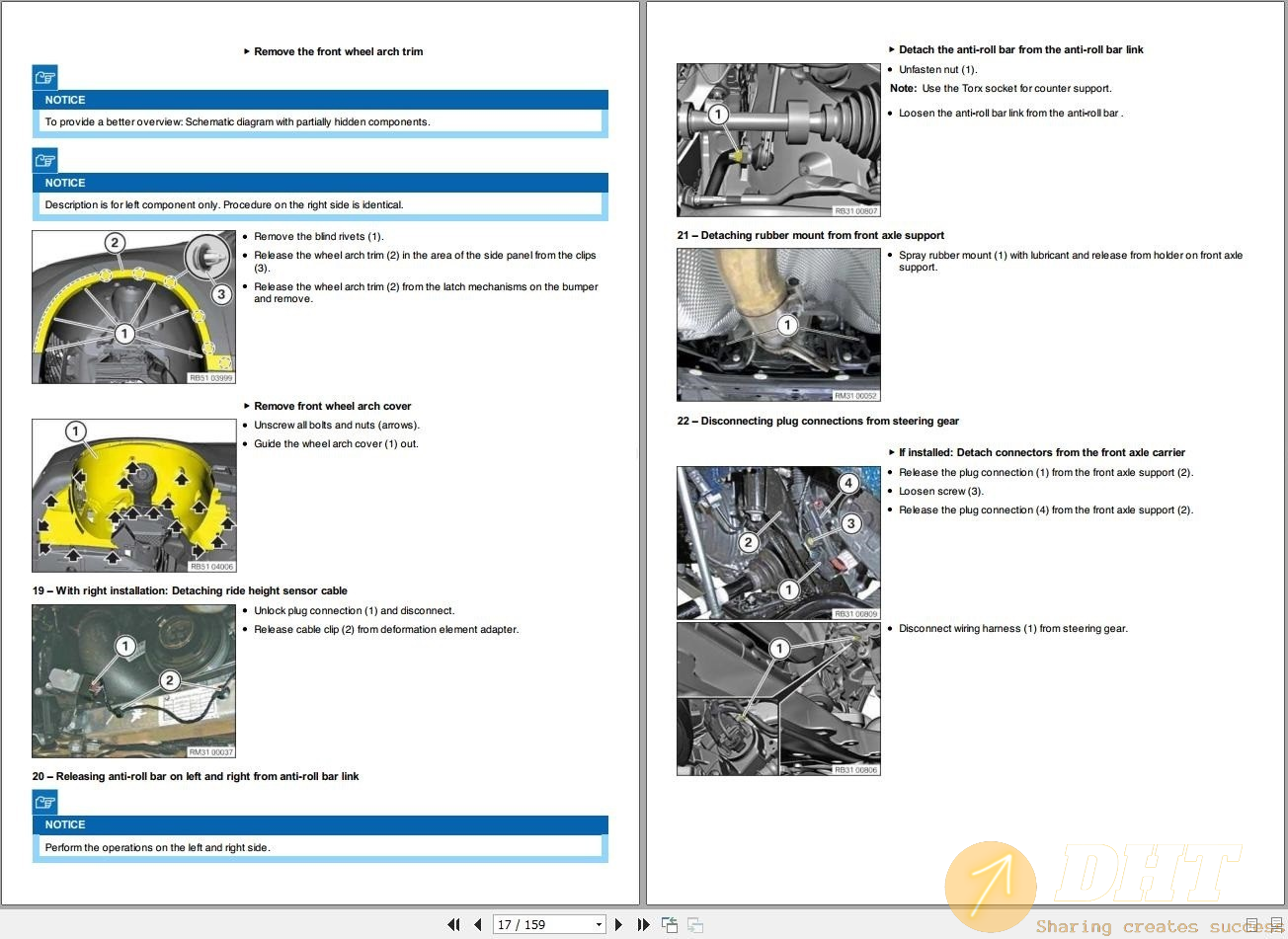Click heading 'Remove the front wheel arch trim'
This screenshot has width=1288, height=939.
tap(338, 51)
